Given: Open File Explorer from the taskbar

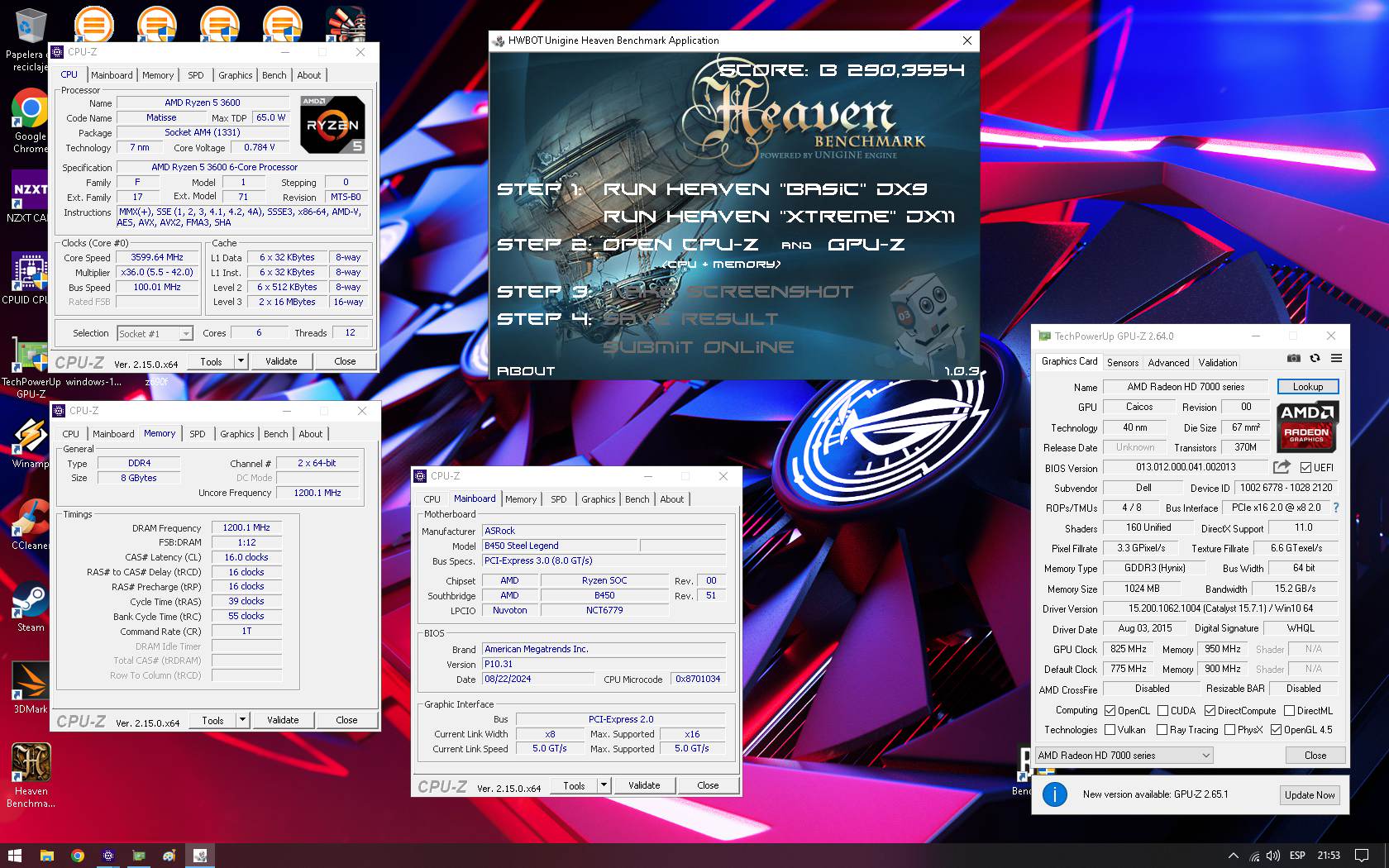Looking at the screenshot, I should click(x=46, y=856).
